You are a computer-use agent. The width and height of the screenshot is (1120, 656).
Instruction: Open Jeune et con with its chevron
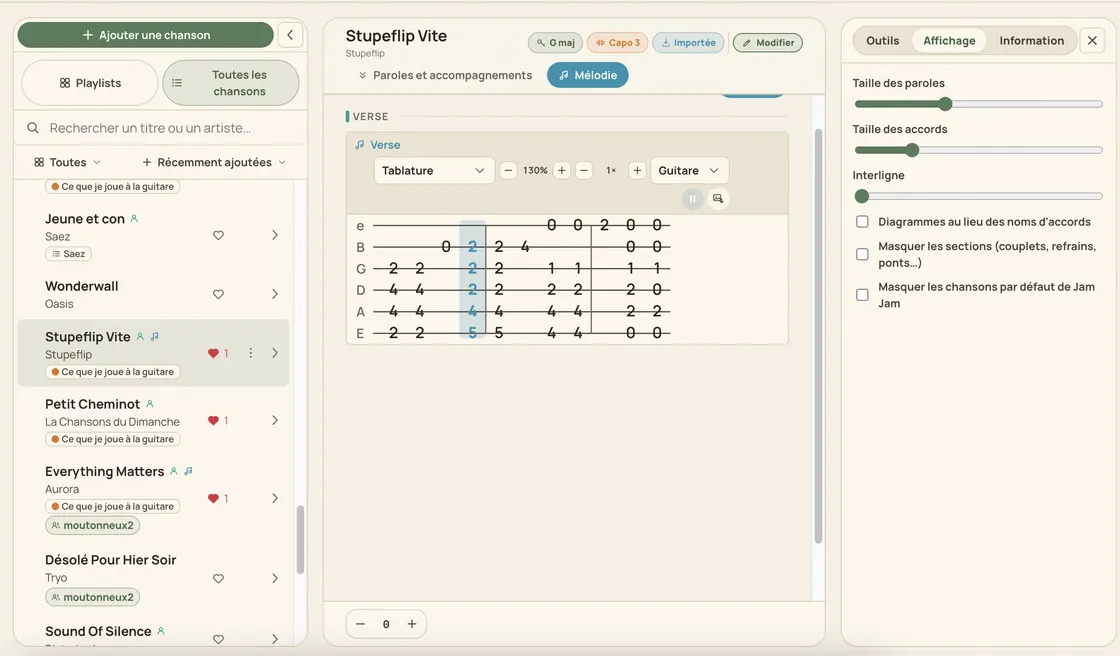pyautogui.click(x=275, y=235)
